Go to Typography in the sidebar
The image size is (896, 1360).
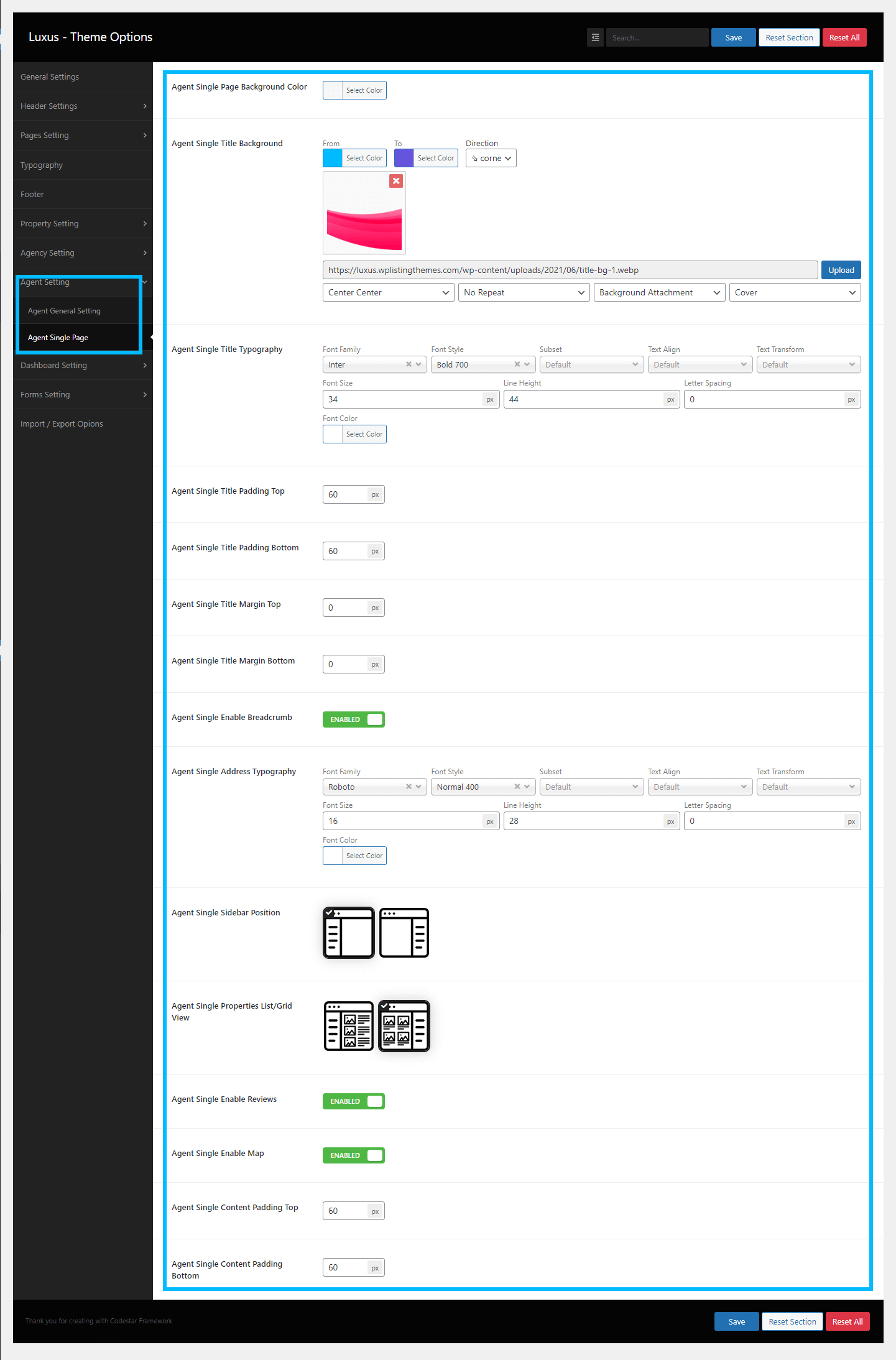click(x=42, y=165)
